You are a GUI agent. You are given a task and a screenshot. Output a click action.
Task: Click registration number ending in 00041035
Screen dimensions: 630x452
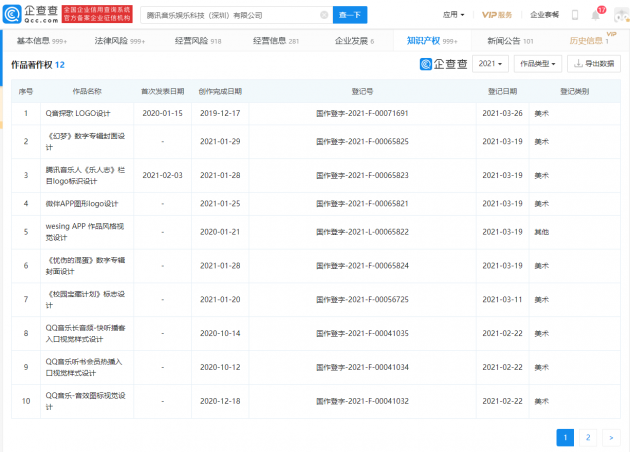(x=362, y=333)
